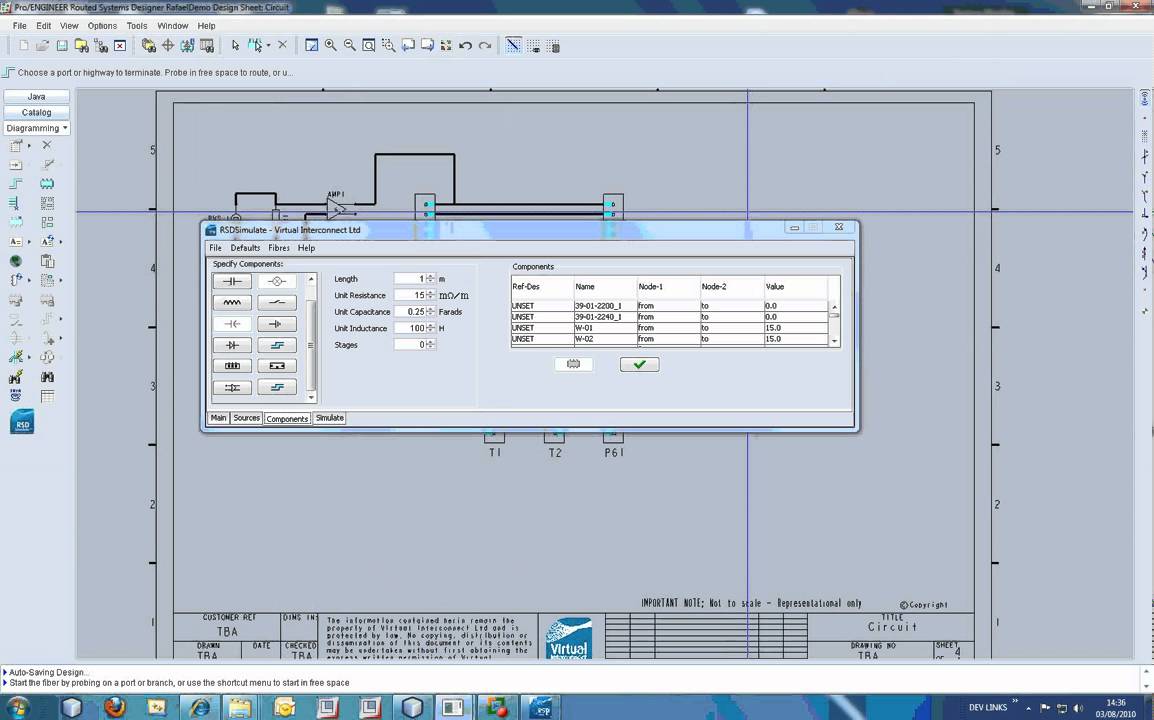Select the W-01 row name cell
This screenshot has height=720, width=1154.
[x=605, y=328]
